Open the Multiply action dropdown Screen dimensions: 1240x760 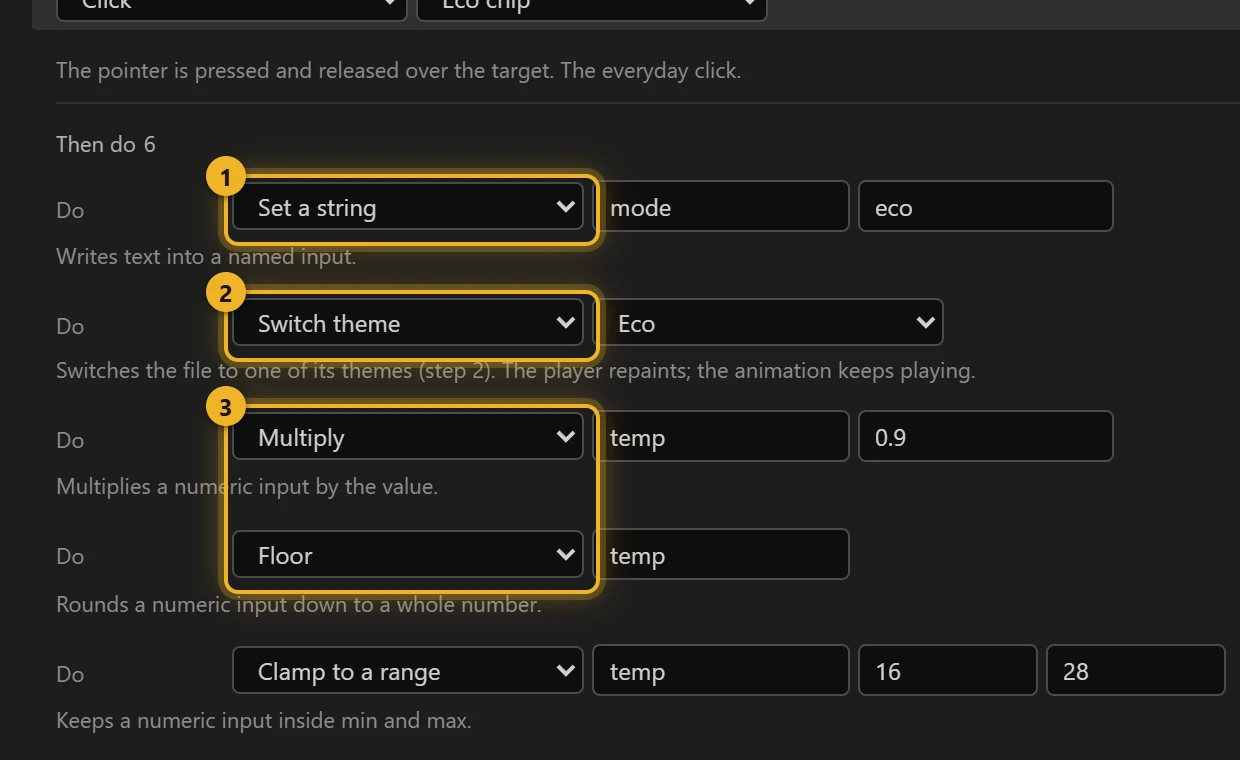click(408, 436)
